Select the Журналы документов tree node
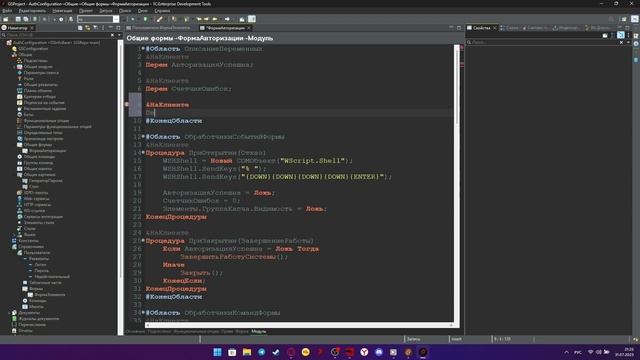The image size is (640, 360). point(39,319)
